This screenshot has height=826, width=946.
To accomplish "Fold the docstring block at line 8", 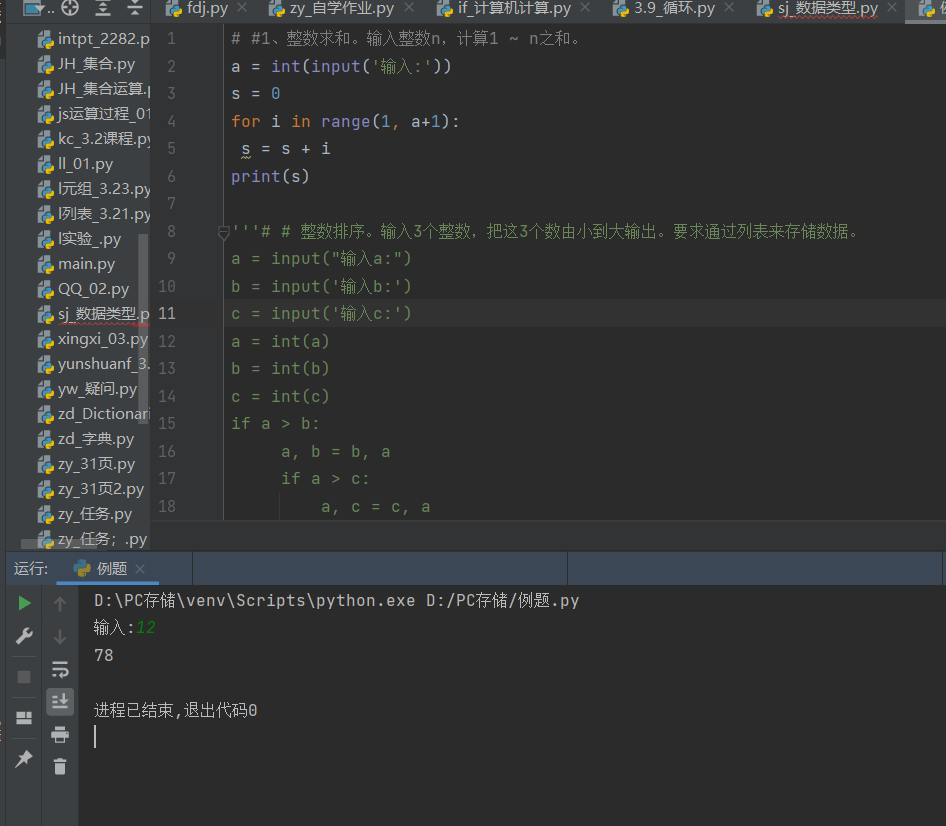I will point(224,232).
